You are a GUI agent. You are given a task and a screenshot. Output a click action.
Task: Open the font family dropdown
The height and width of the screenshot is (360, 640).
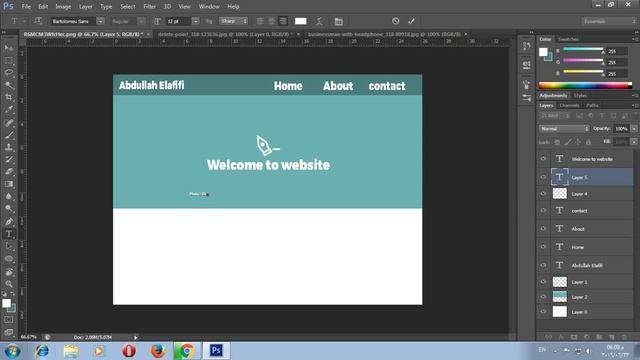coord(100,21)
